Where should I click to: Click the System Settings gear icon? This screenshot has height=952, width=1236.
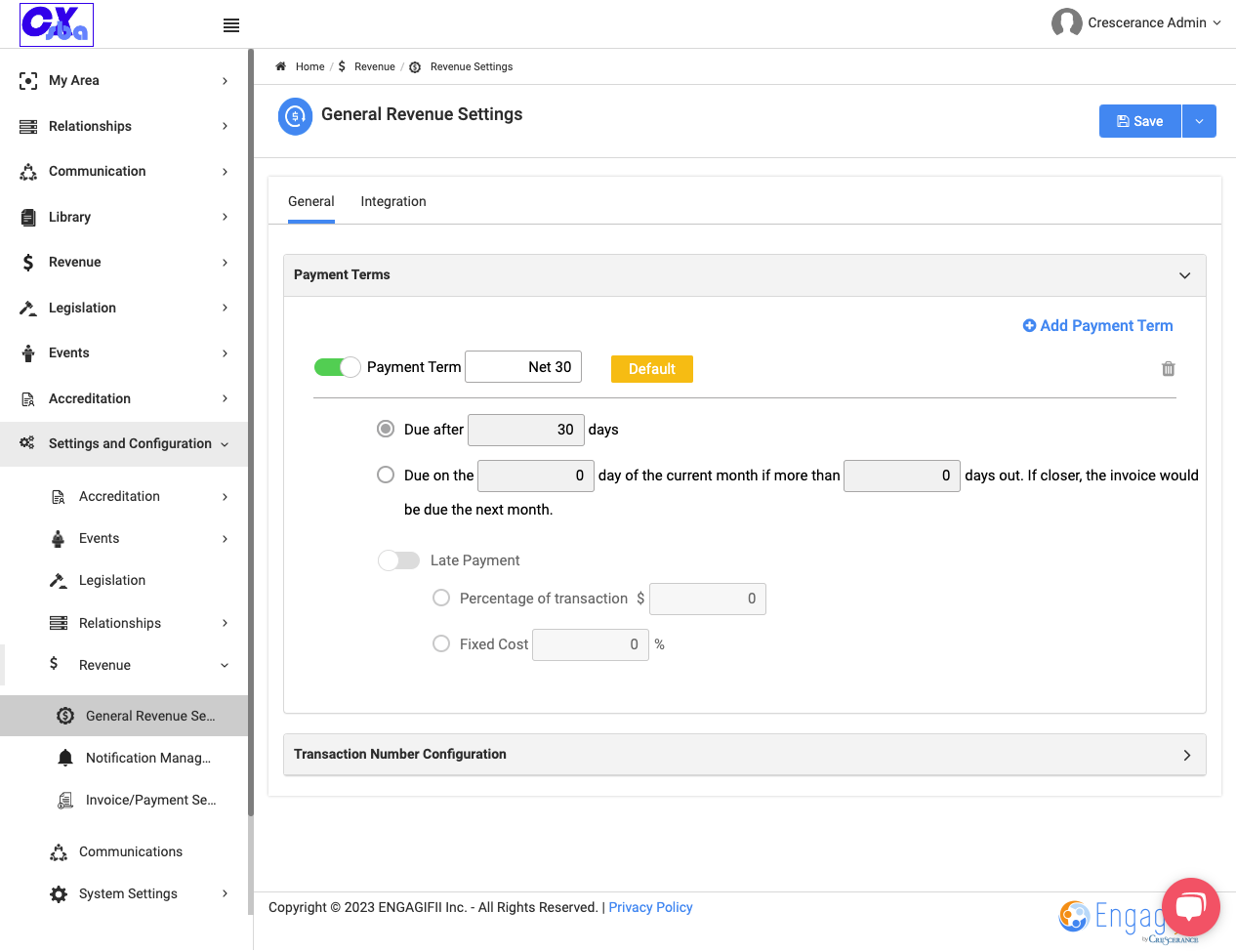tap(59, 894)
